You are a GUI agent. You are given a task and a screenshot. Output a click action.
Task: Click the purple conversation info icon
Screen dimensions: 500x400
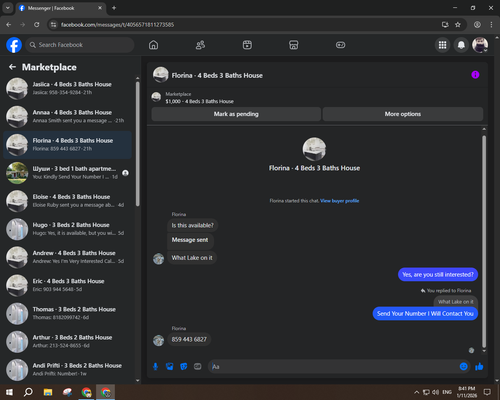coord(475,75)
